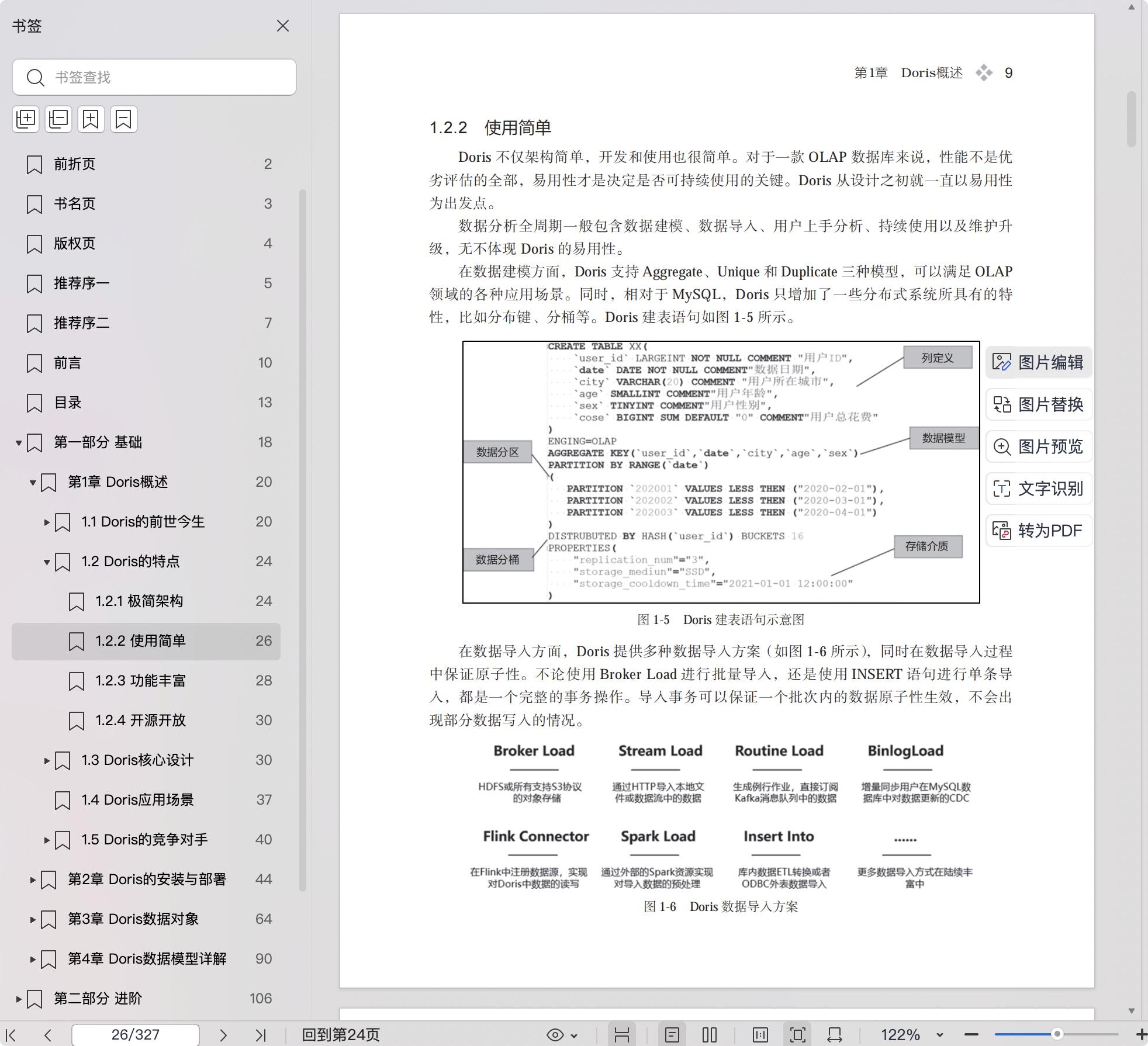Click the zoom in plus button
This screenshot has height=1046, width=1148.
click(1141, 1035)
